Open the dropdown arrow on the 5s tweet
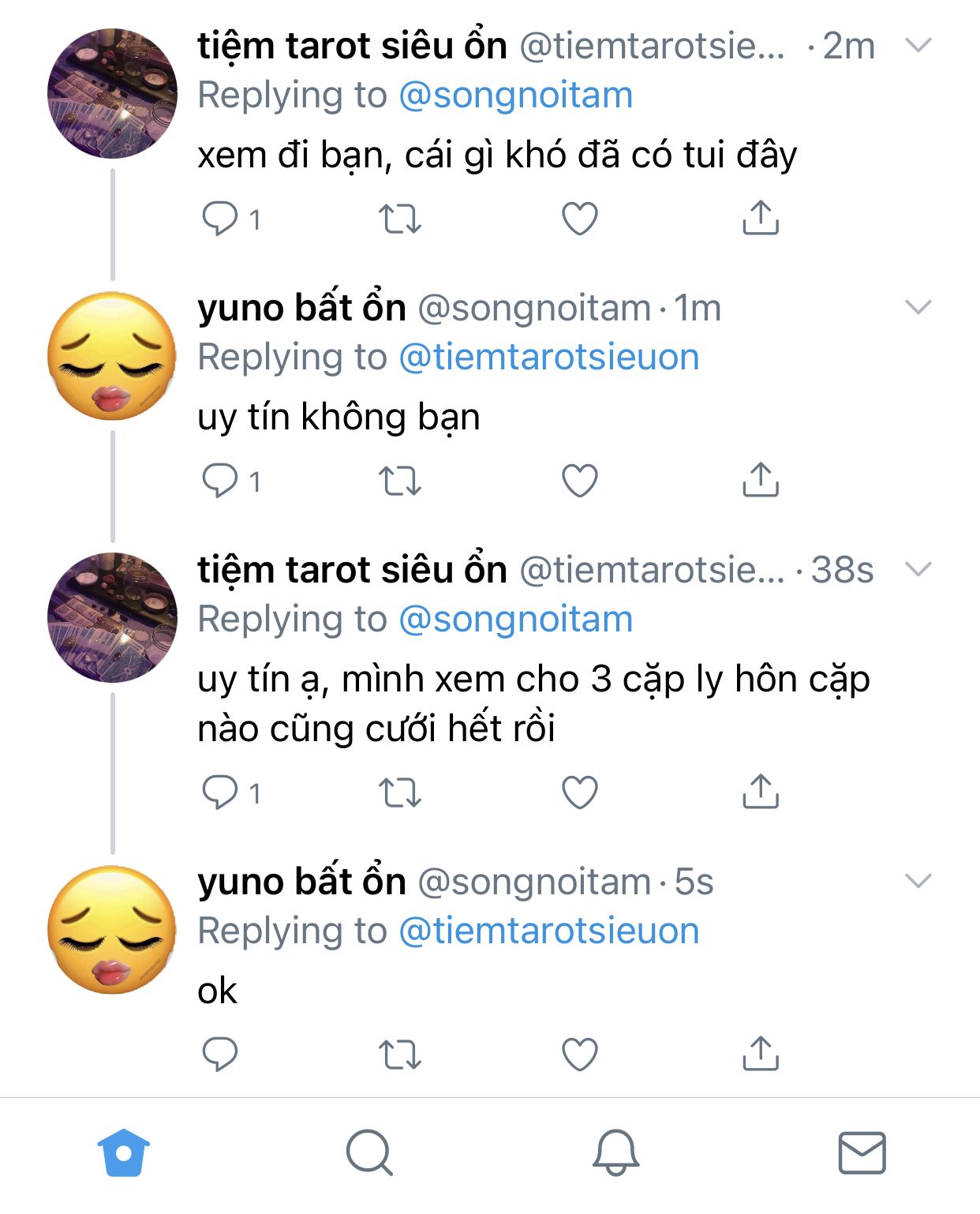This screenshot has height=1214, width=980. click(x=918, y=881)
